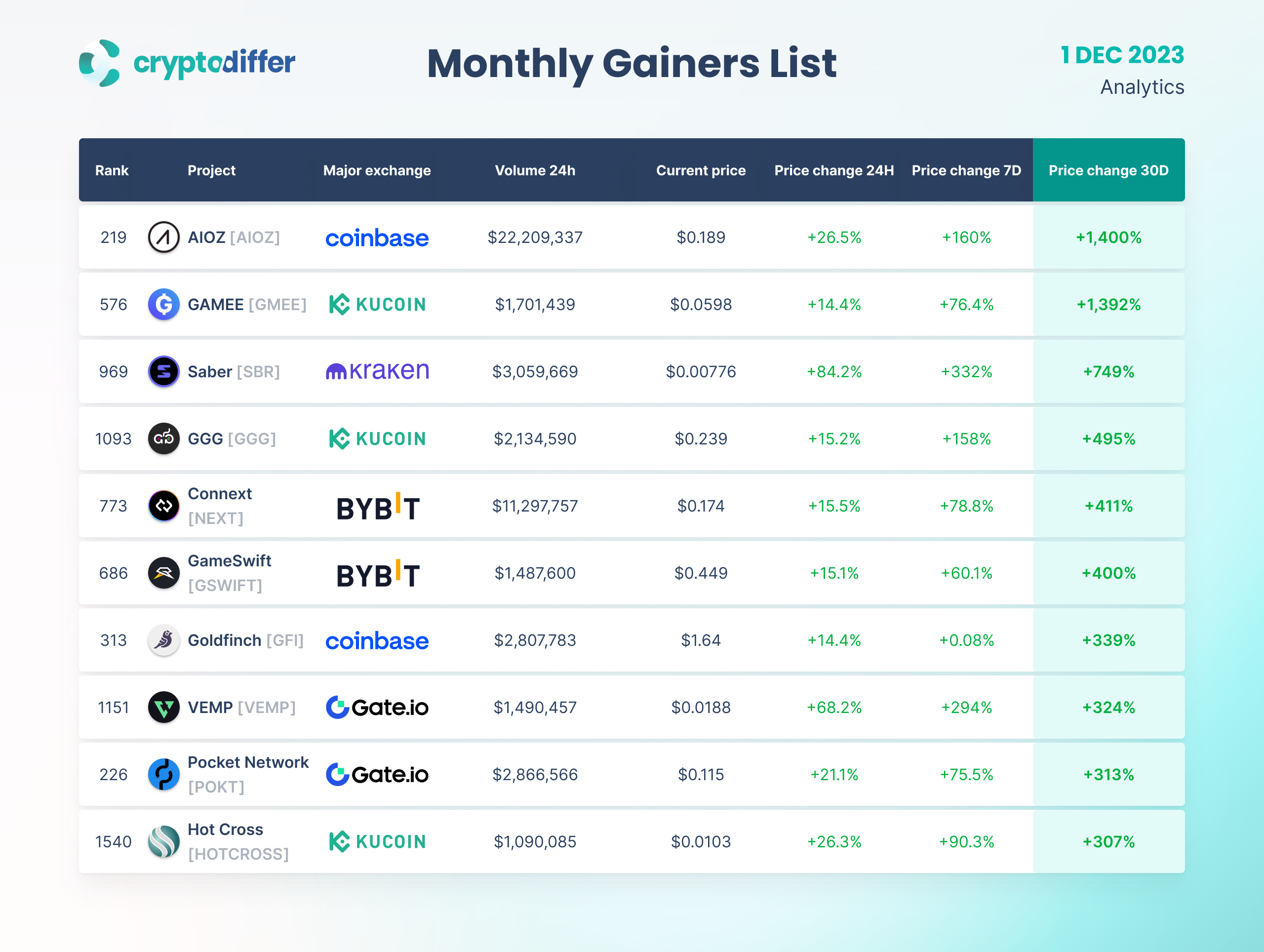1264x952 pixels.
Task: Click the Bybit logo in Connext row
Action: pos(377,507)
